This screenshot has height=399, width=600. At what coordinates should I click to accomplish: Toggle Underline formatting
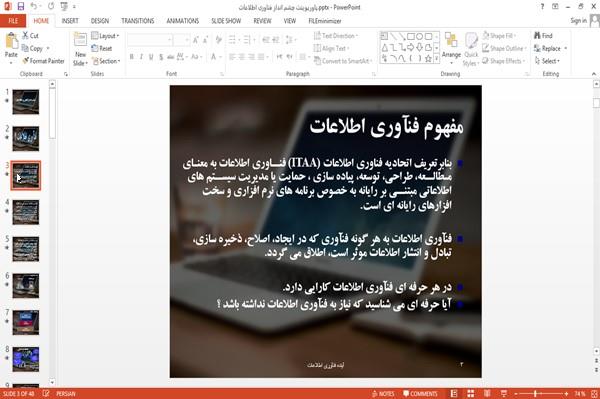[x=151, y=57]
